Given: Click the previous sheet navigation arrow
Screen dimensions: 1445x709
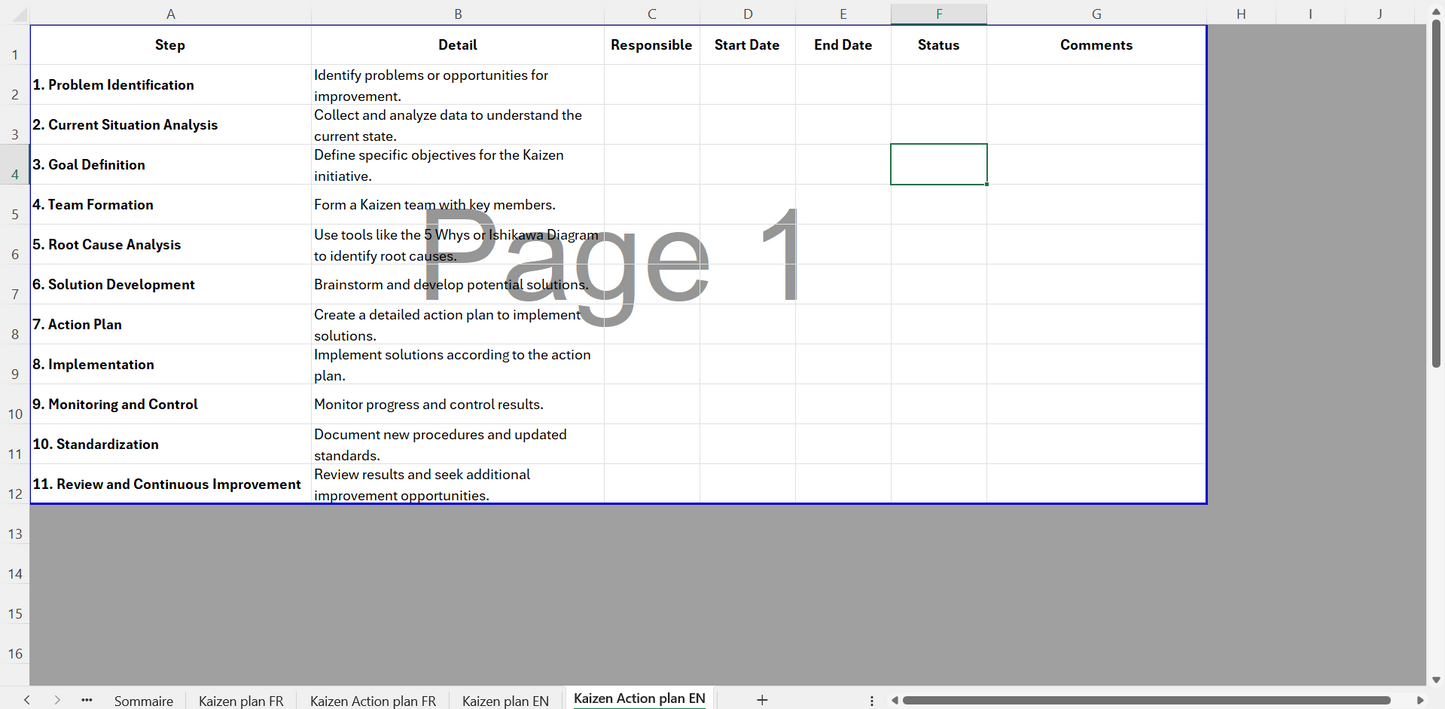Looking at the screenshot, I should click(27, 700).
